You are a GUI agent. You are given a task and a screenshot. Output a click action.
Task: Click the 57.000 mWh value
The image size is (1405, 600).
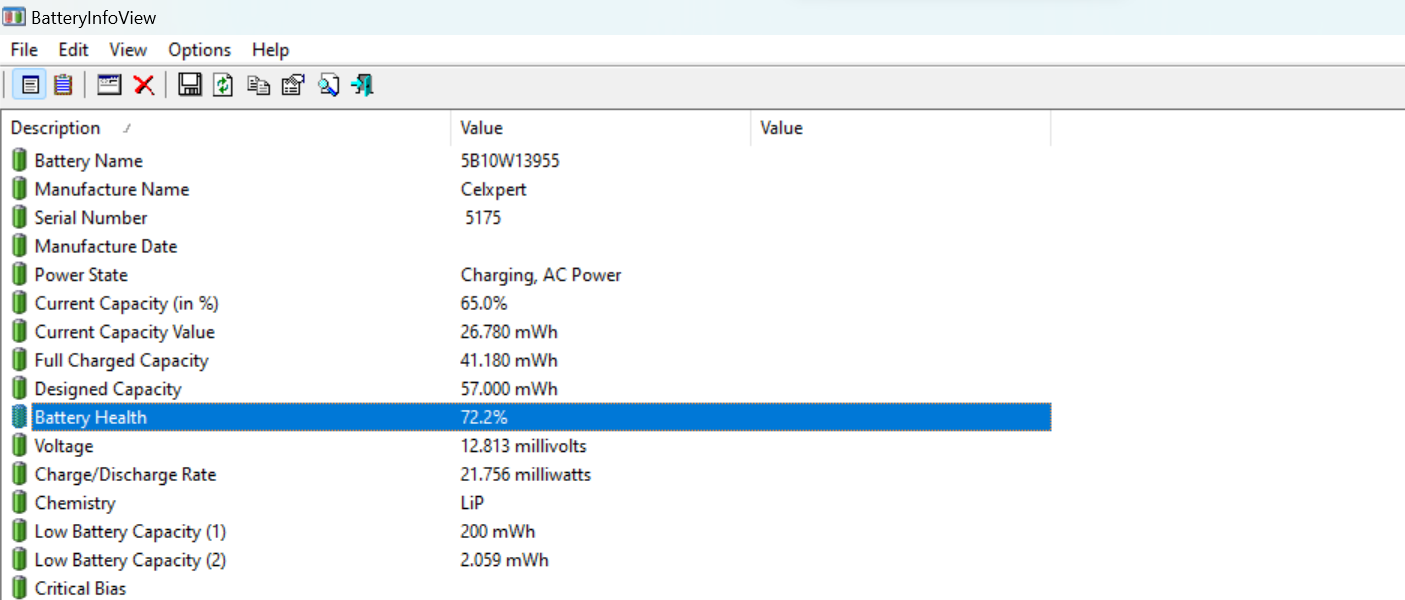click(509, 389)
